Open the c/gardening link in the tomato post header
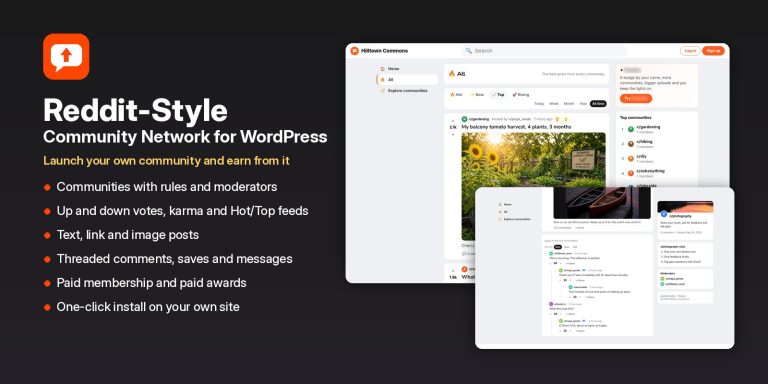 click(479, 119)
